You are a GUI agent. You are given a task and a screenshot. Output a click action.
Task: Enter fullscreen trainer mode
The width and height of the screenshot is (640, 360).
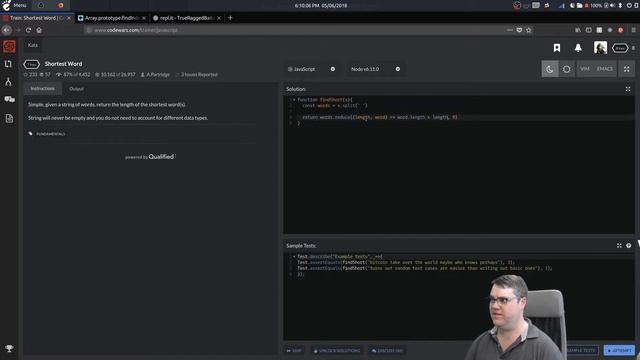(x=627, y=69)
